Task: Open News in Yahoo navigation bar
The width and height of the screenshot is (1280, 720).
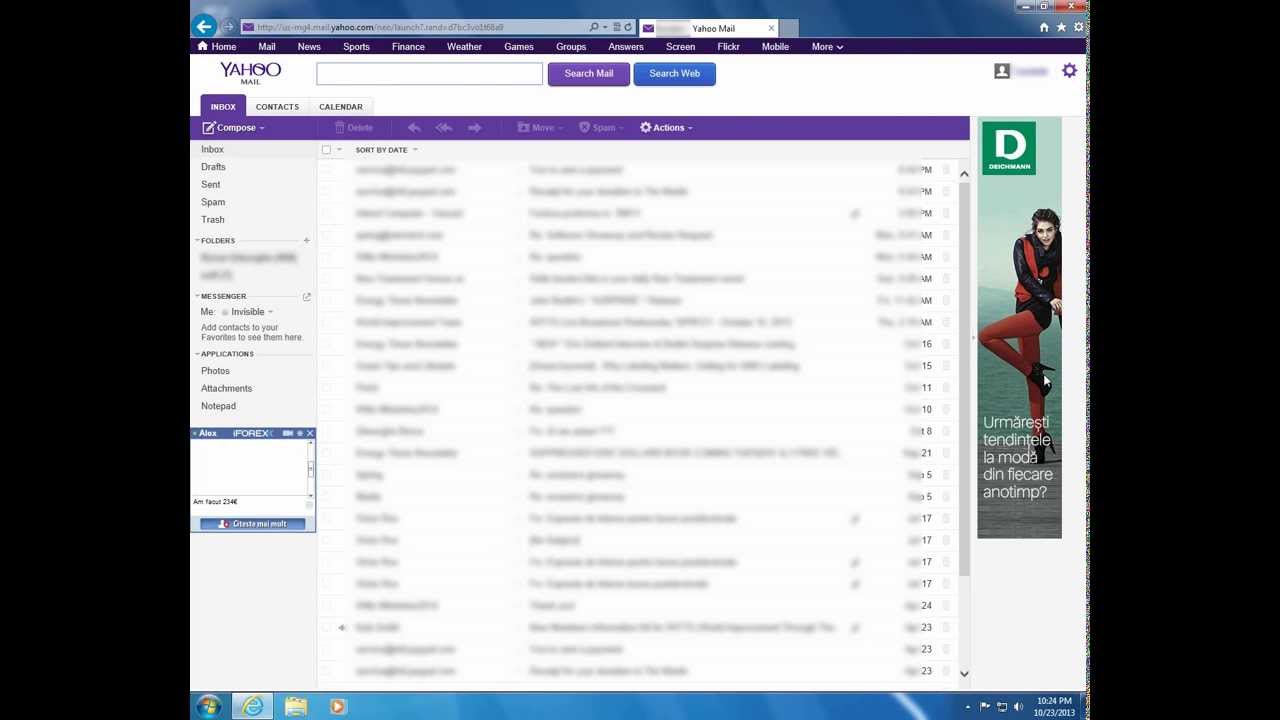Action: pyautogui.click(x=309, y=46)
